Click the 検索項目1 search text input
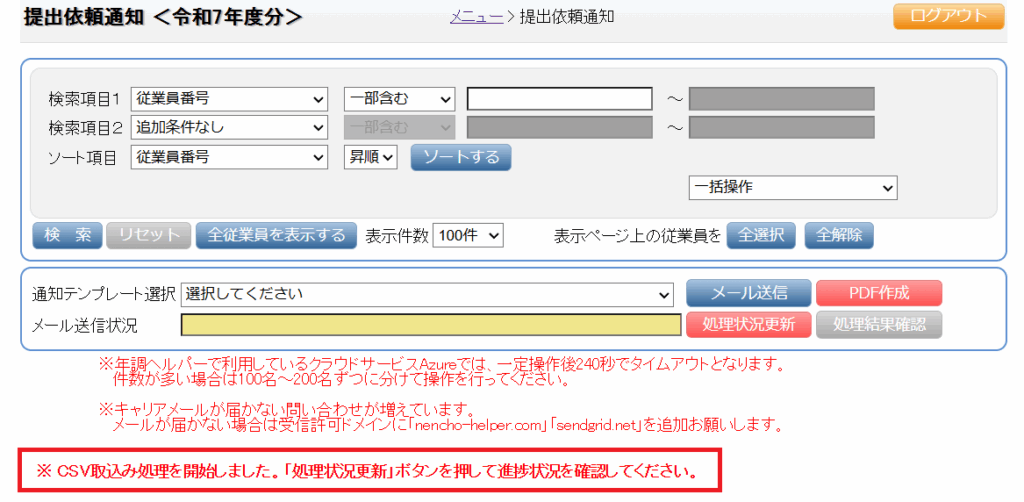 (559, 99)
